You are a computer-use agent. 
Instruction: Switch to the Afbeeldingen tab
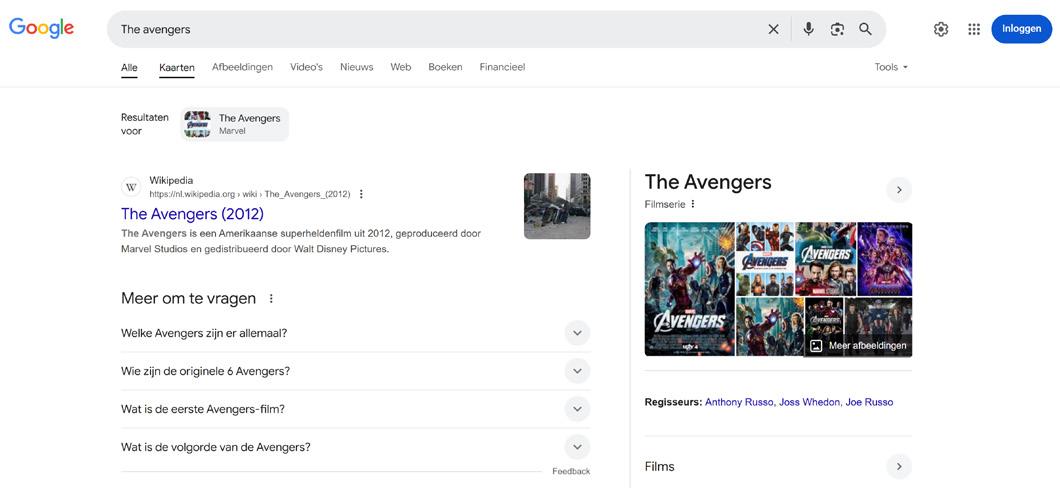point(242,67)
